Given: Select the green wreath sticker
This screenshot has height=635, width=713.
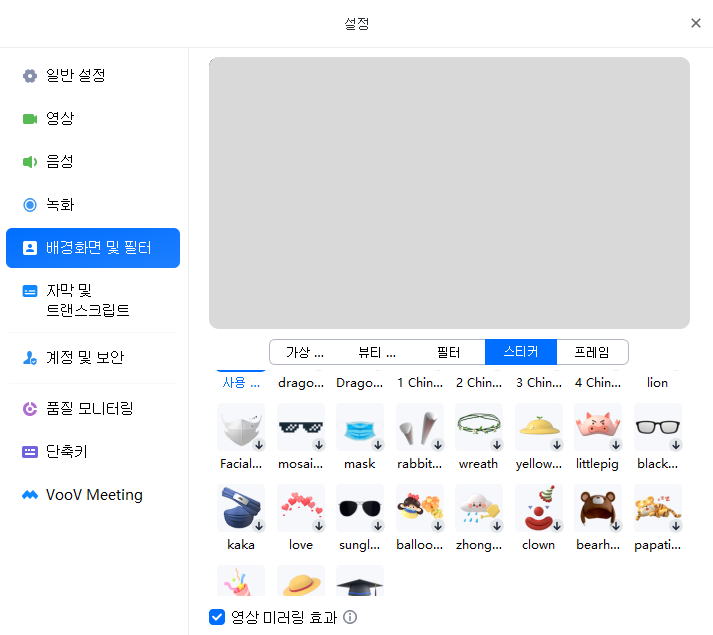Looking at the screenshot, I should point(478,428).
